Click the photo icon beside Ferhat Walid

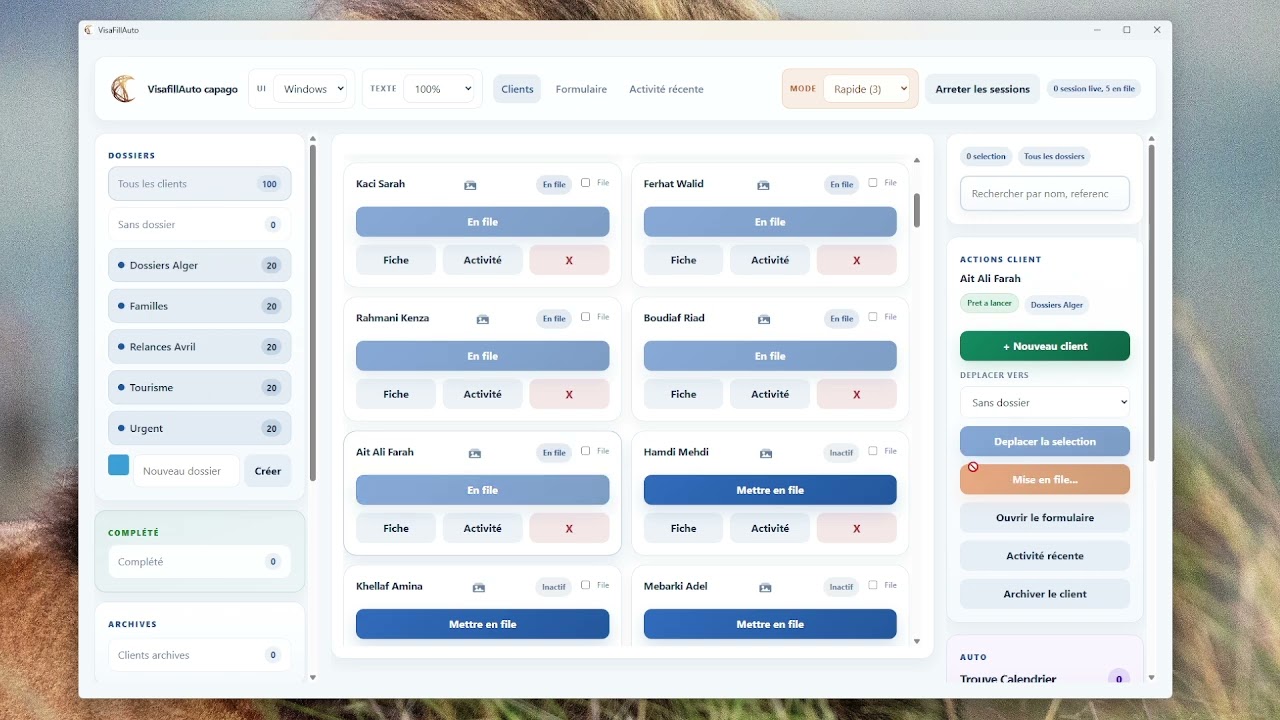tap(763, 185)
